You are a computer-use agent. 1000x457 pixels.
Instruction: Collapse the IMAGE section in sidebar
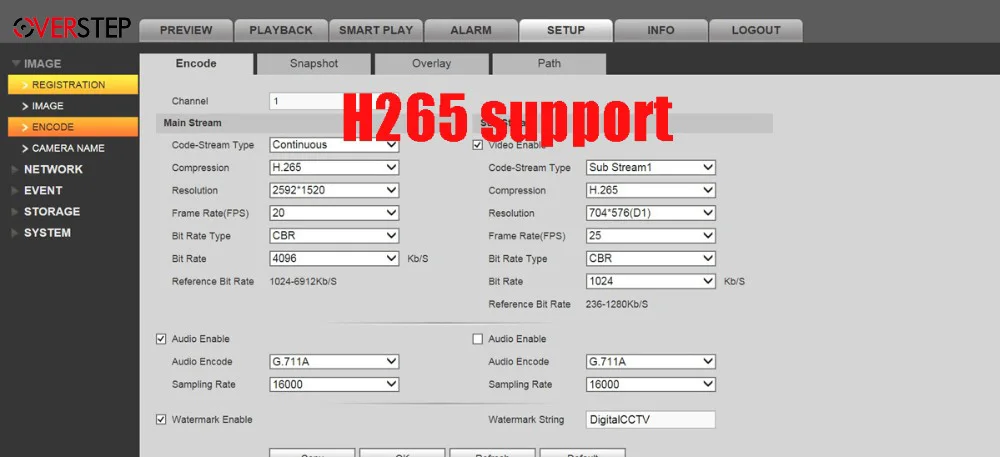37,64
